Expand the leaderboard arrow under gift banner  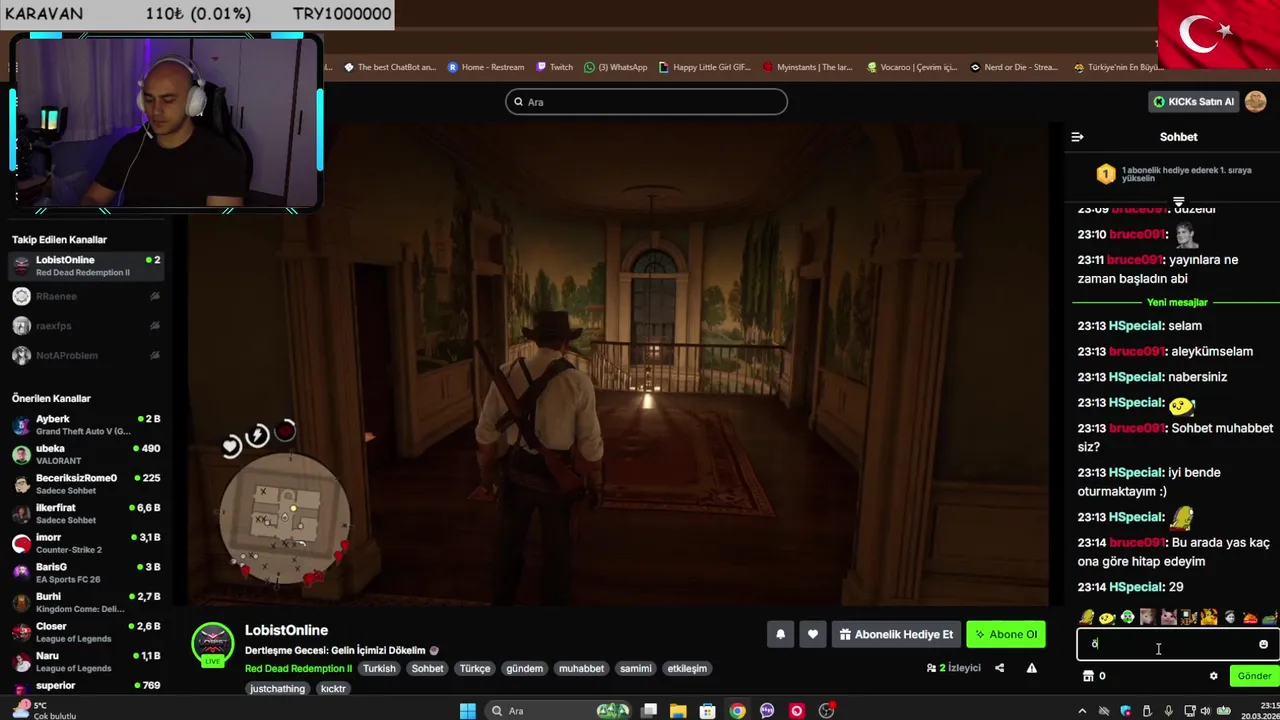click(x=1178, y=201)
